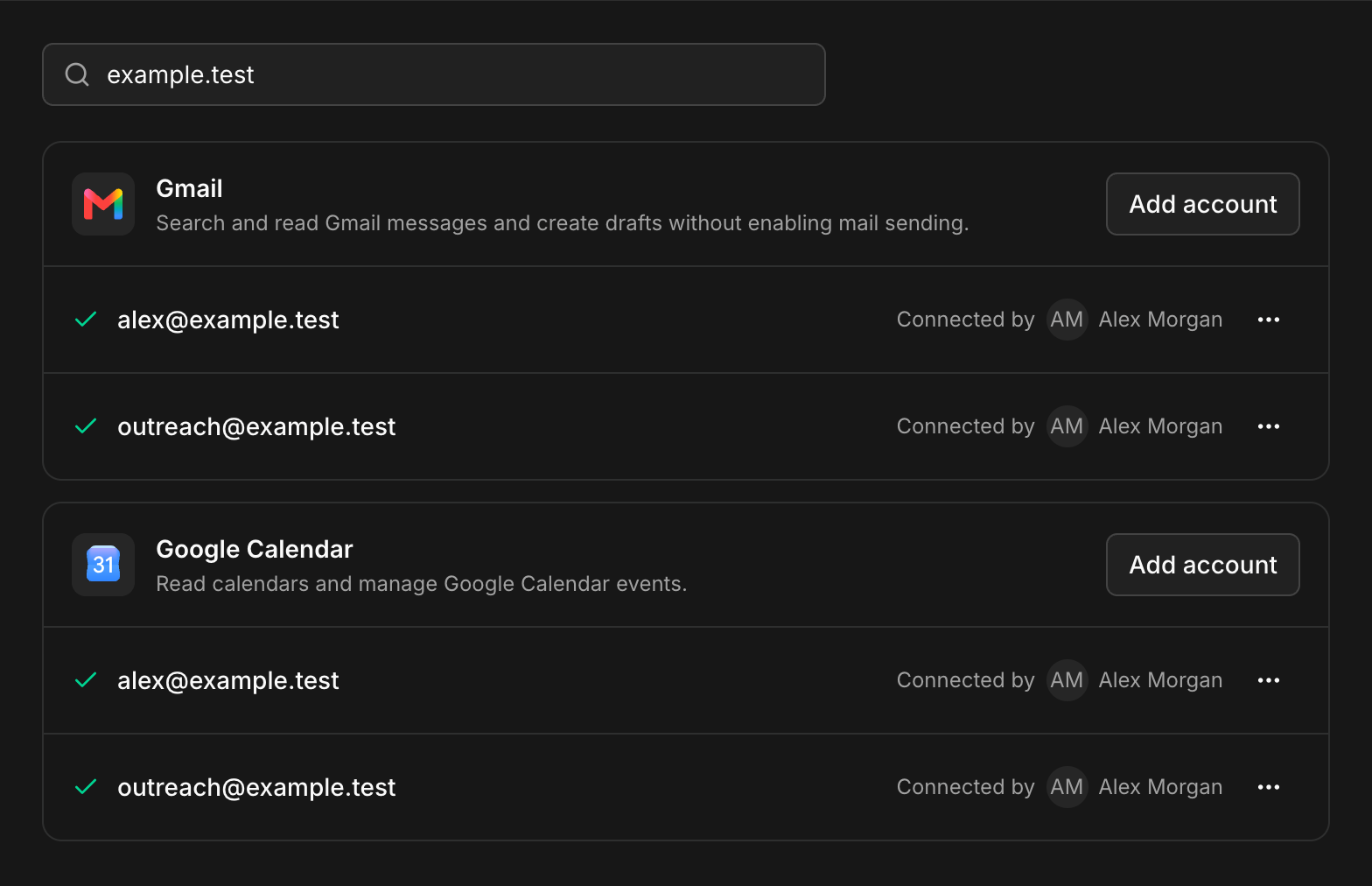Add an account to Gmail
Image resolution: width=1372 pixels, height=886 pixels.
pos(1203,204)
